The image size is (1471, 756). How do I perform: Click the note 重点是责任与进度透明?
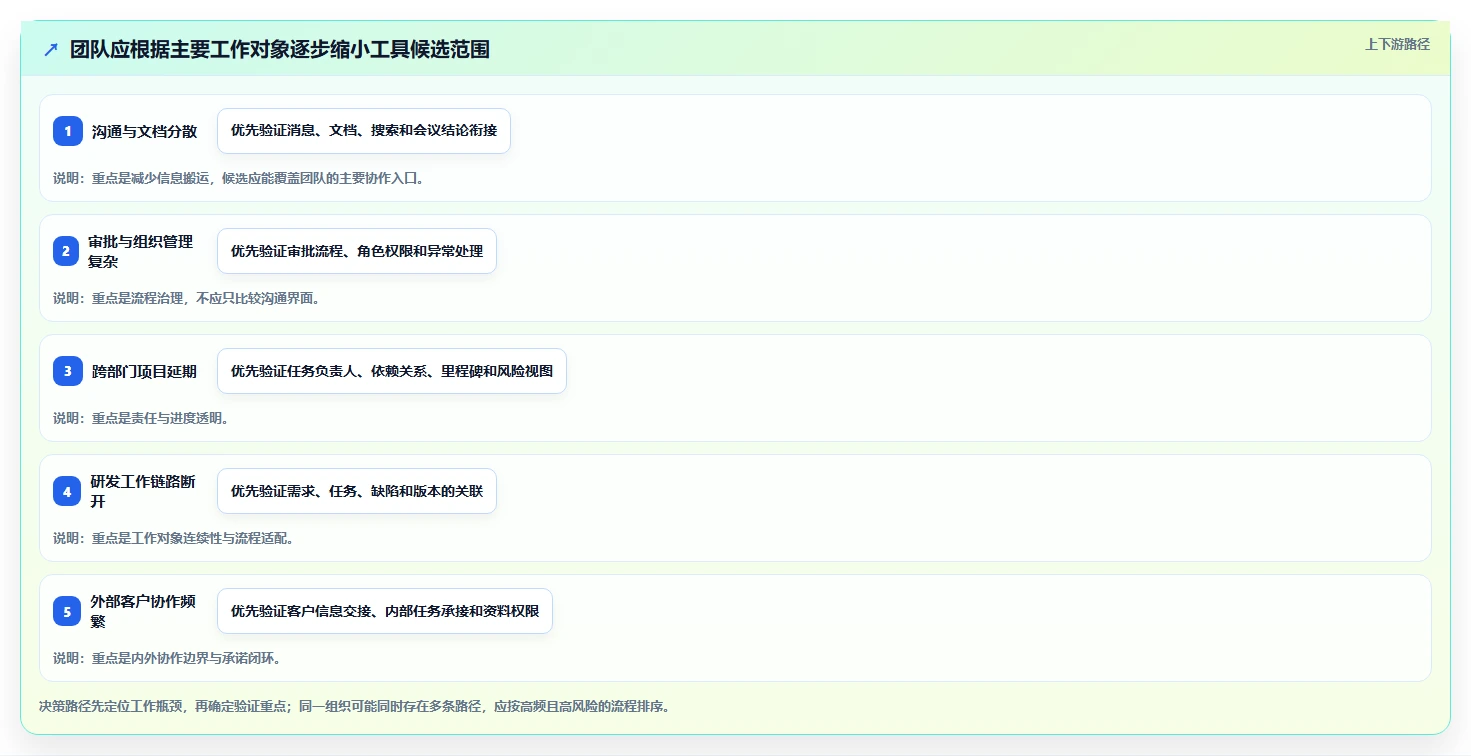141,418
